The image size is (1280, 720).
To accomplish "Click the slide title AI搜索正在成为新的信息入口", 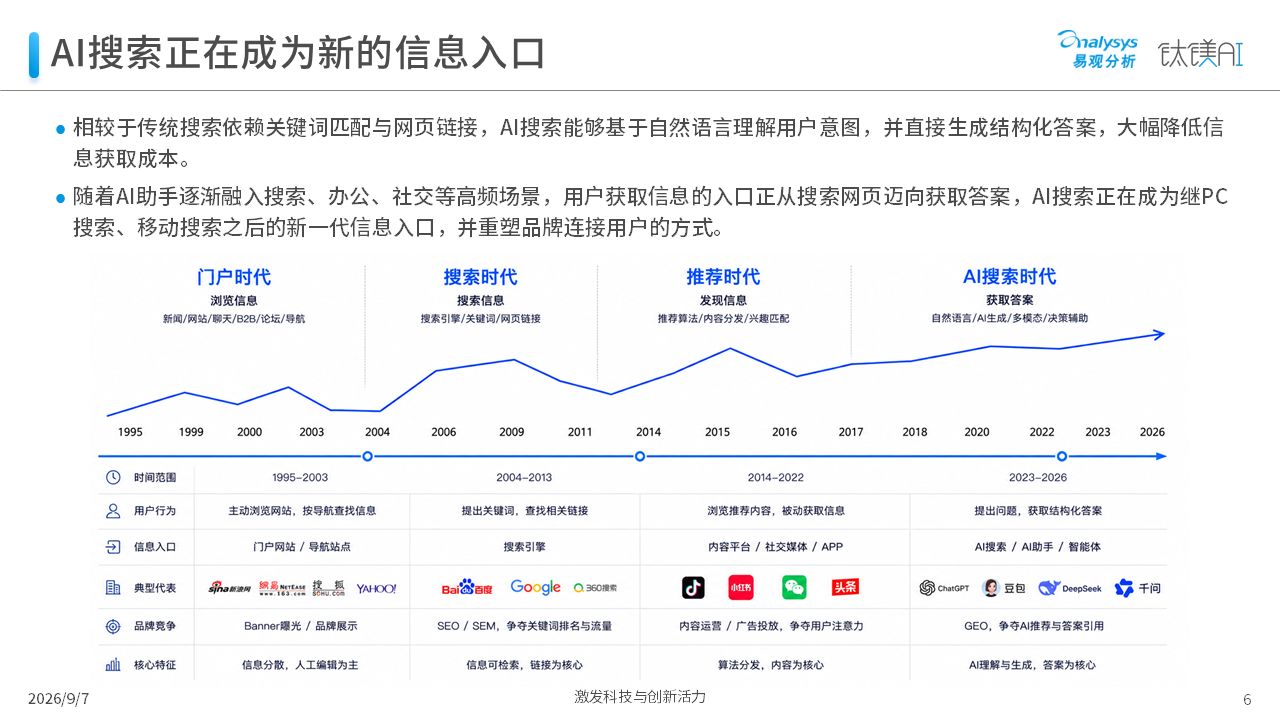I will (297, 54).
